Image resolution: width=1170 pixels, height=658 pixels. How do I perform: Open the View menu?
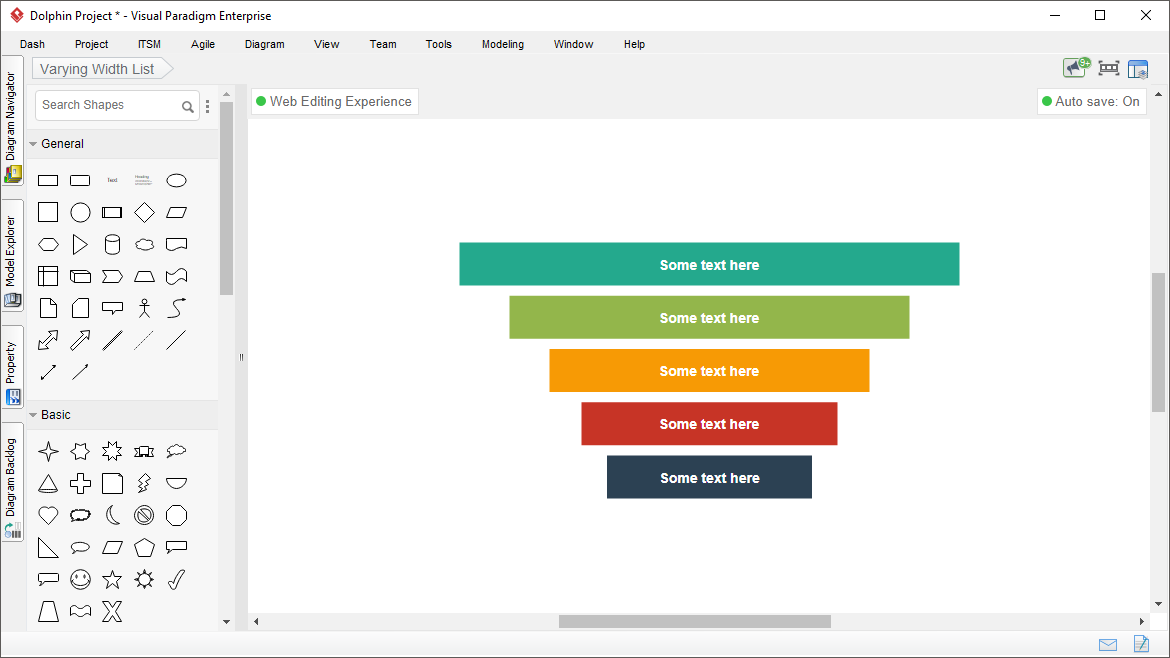327,44
